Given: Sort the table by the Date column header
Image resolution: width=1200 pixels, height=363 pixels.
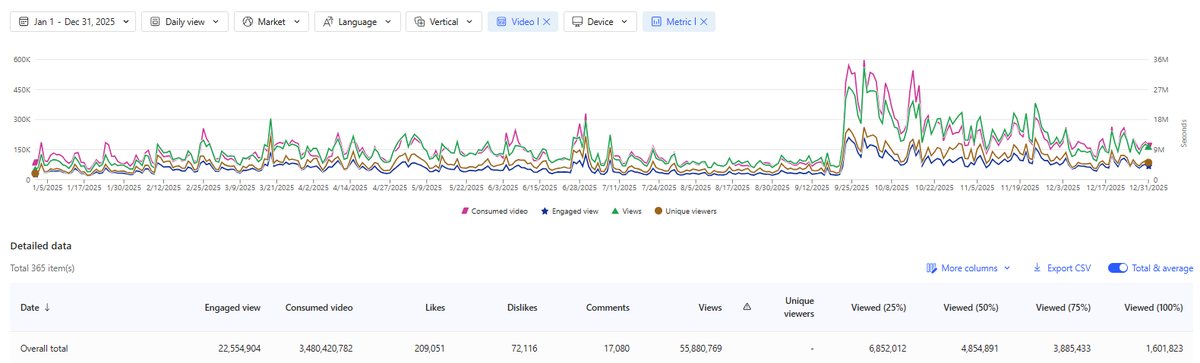Looking at the screenshot, I should point(35,307).
